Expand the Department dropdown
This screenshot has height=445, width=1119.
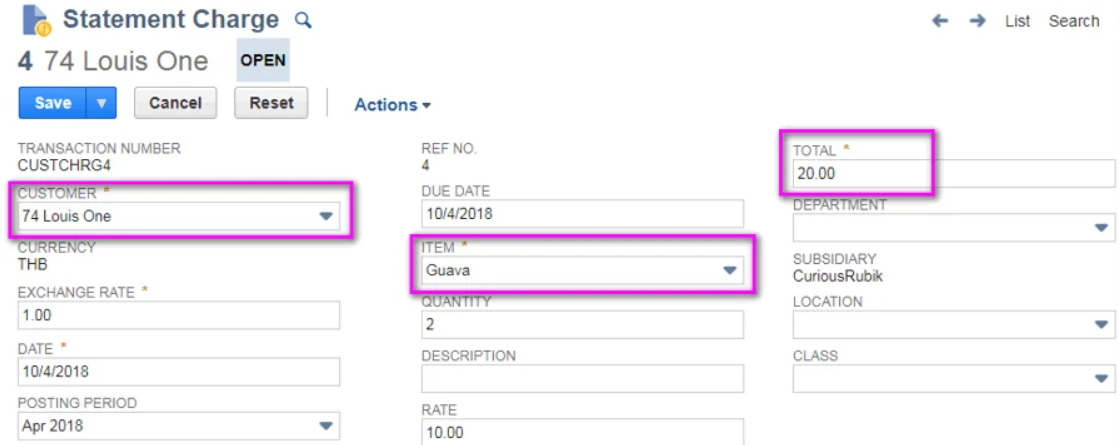(x=1101, y=228)
